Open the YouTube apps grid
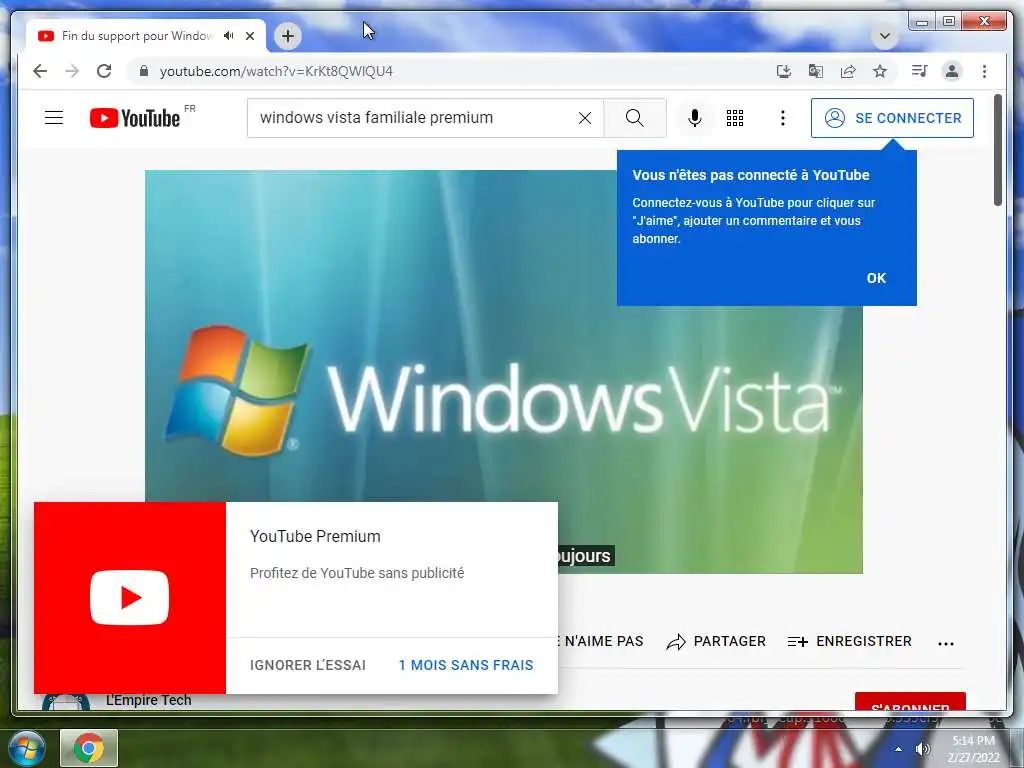Screen dimensions: 1024x768 coord(735,118)
